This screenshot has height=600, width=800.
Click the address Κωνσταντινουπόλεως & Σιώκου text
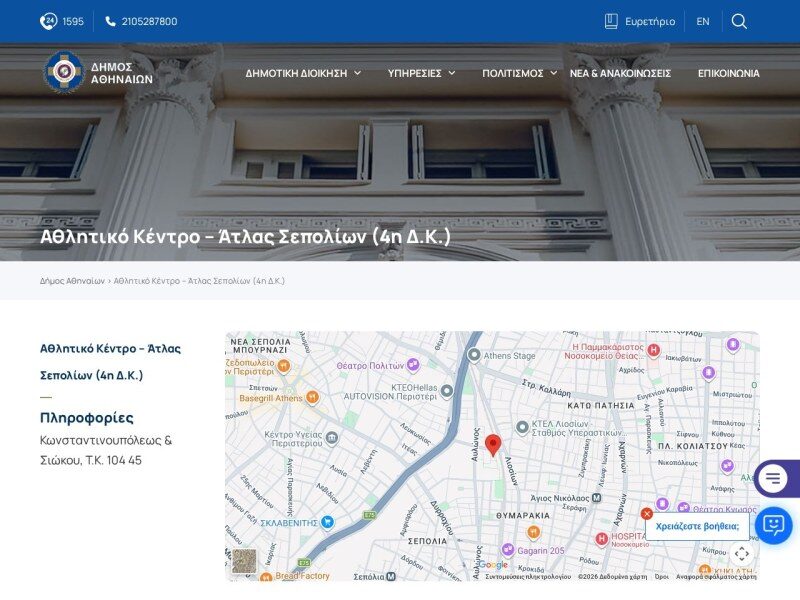[x=106, y=450]
